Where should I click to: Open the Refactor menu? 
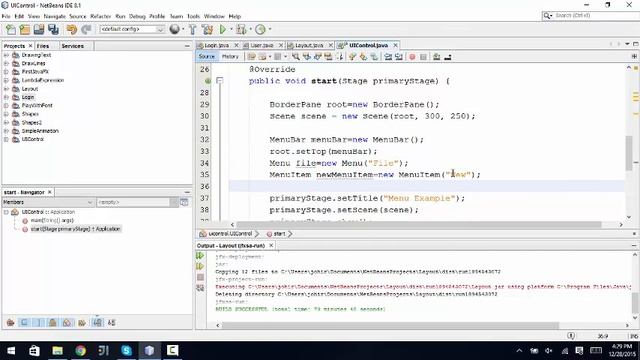click(x=100, y=16)
